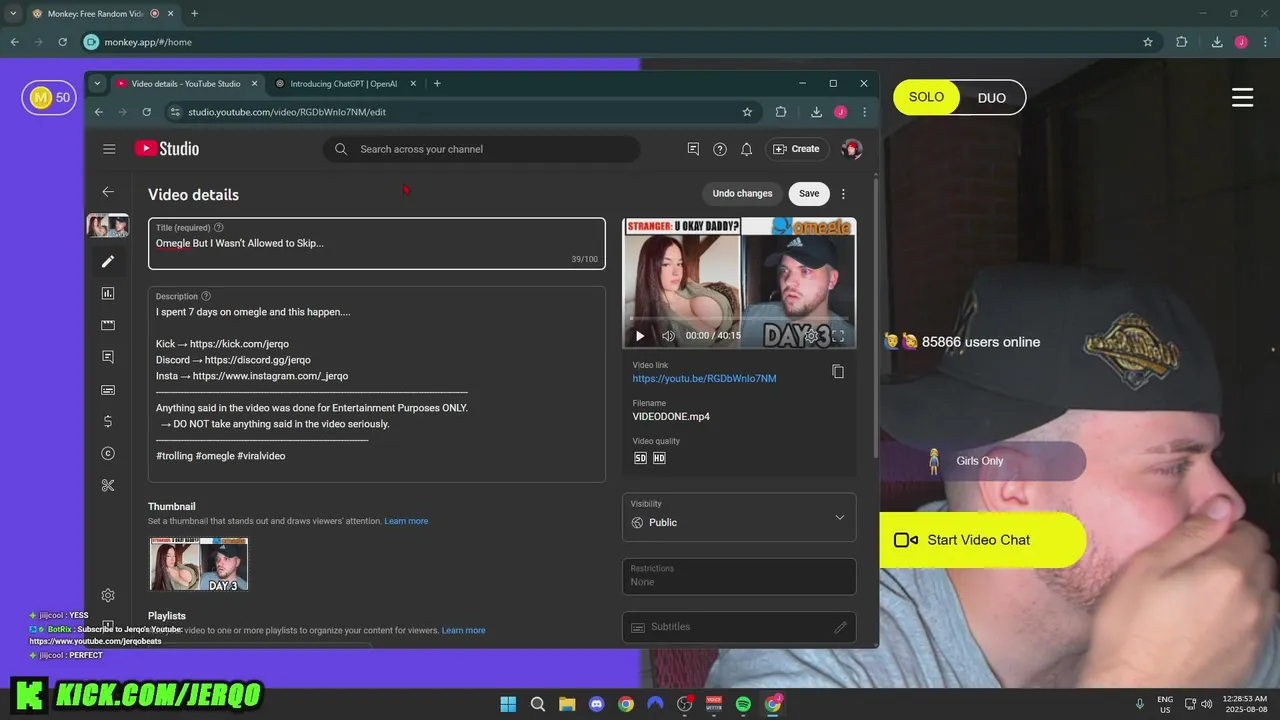The height and width of the screenshot is (720, 1280).
Task: Switch to the Video details YouTube Studio tab
Action: 186,84
